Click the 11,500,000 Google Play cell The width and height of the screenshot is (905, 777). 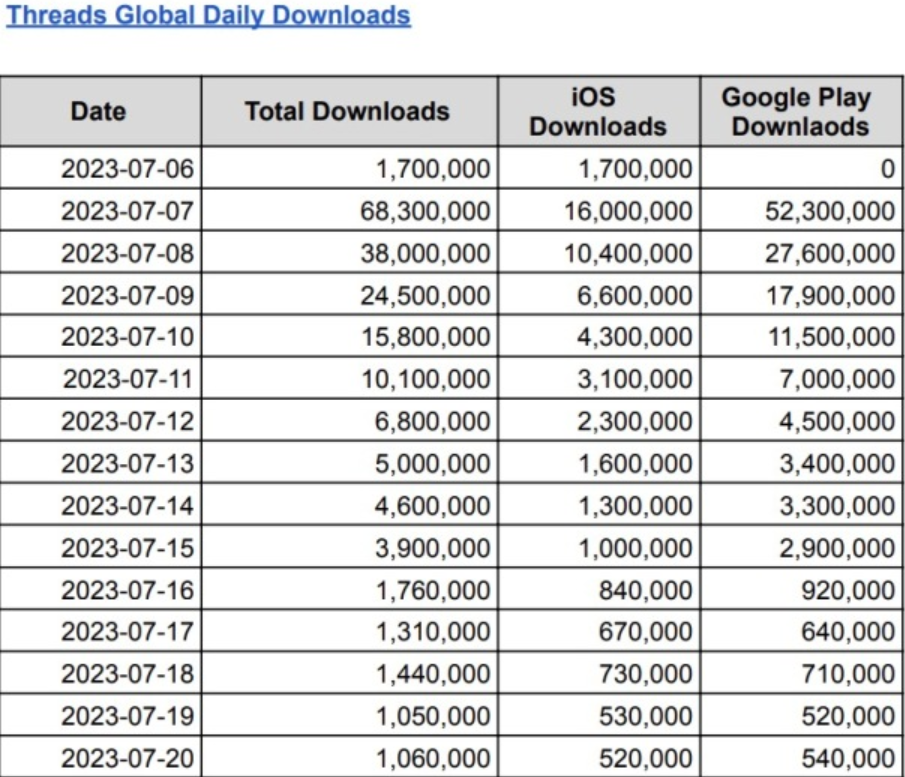coord(801,336)
